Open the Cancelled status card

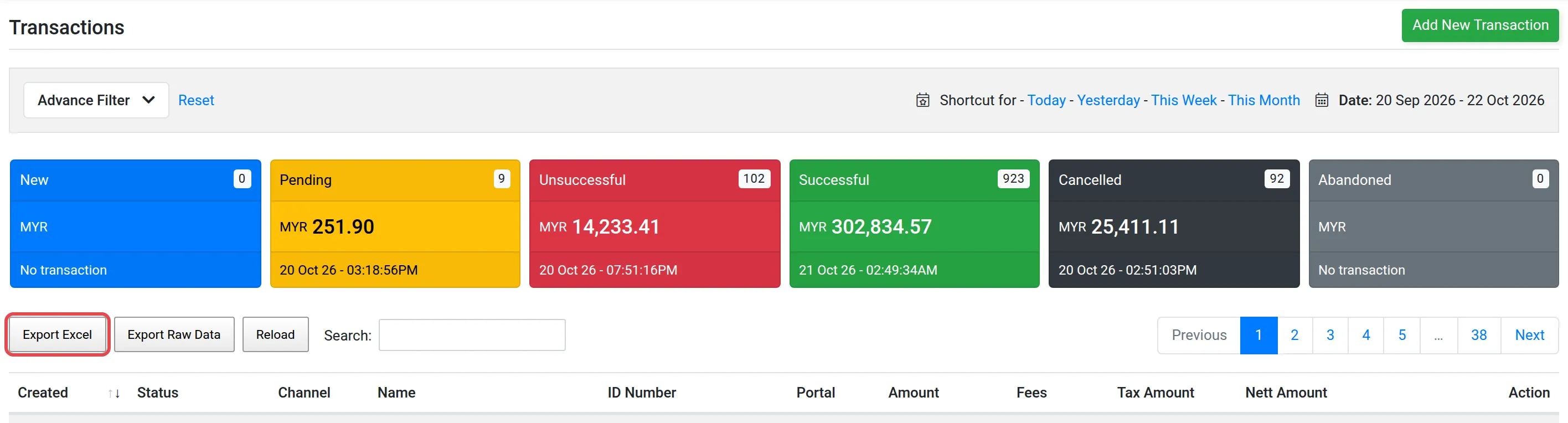click(x=1174, y=224)
